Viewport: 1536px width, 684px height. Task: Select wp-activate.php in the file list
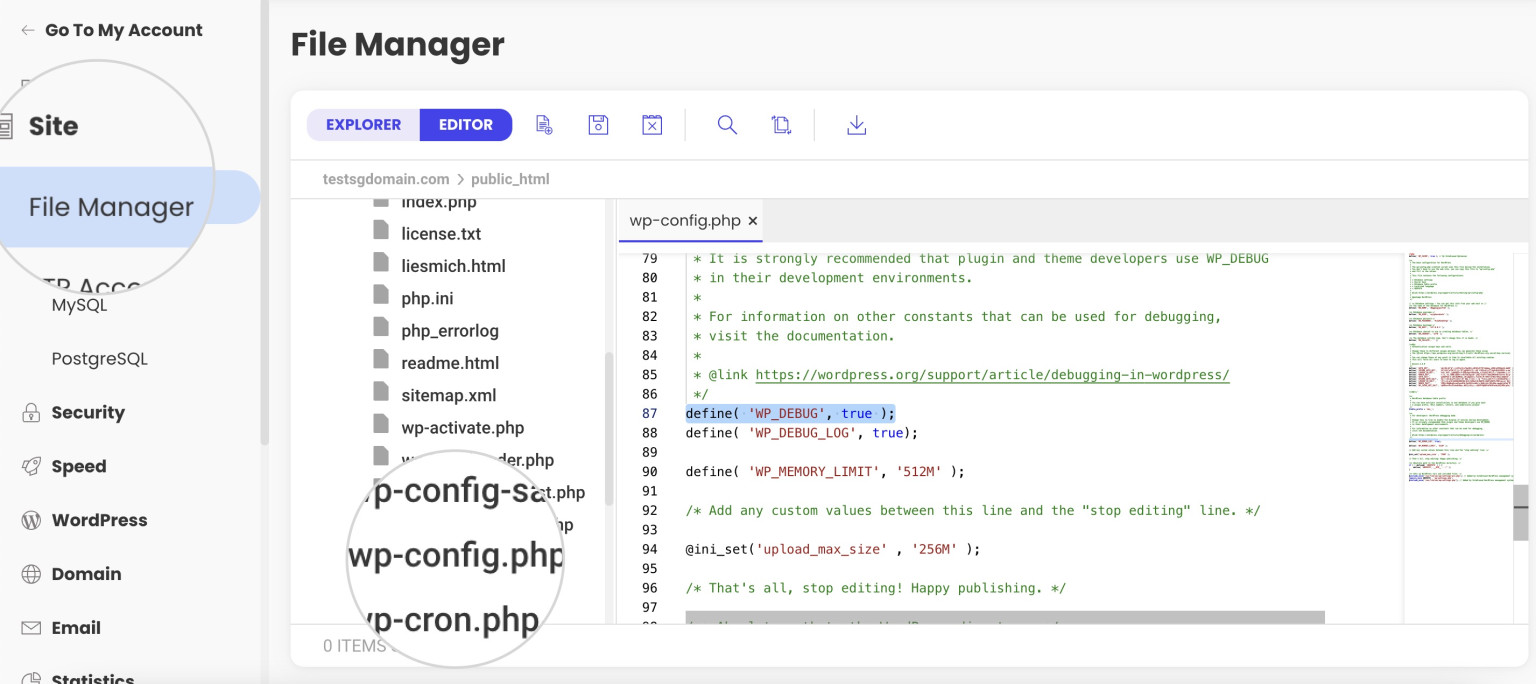click(463, 427)
